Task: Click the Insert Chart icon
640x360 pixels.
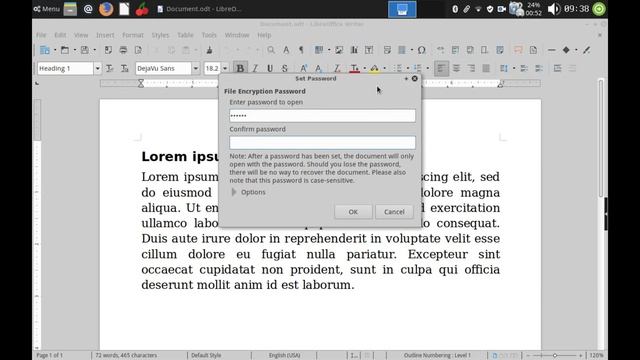Action: pos(354,50)
